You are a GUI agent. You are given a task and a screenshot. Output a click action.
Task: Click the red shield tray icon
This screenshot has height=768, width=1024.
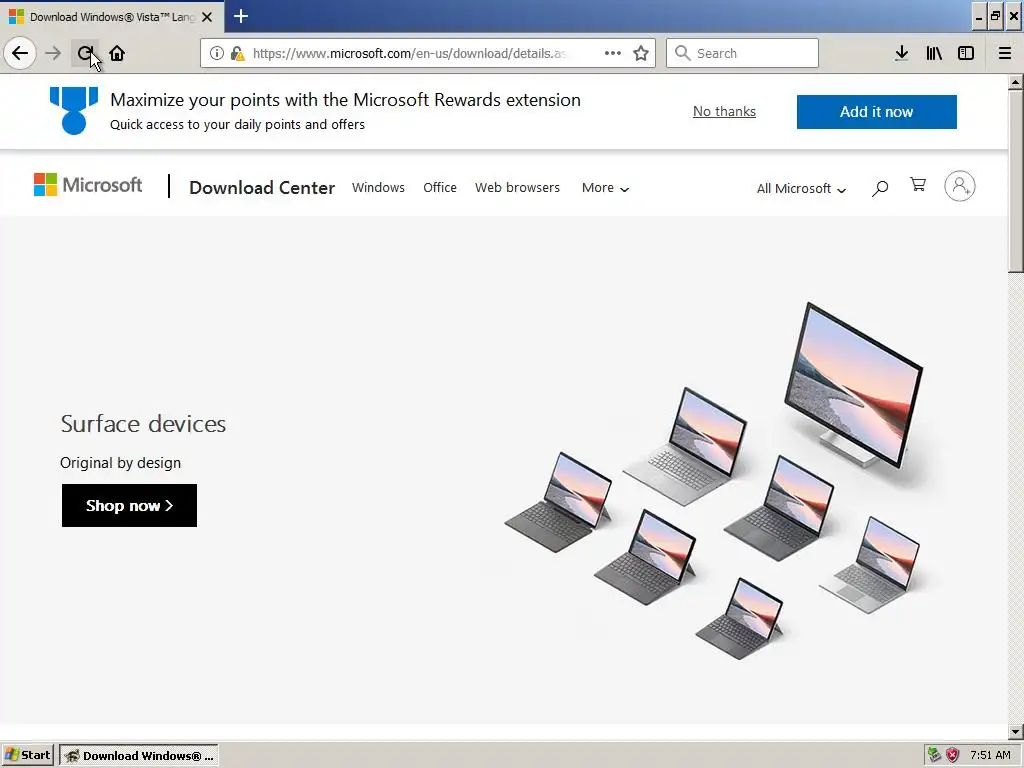953,755
